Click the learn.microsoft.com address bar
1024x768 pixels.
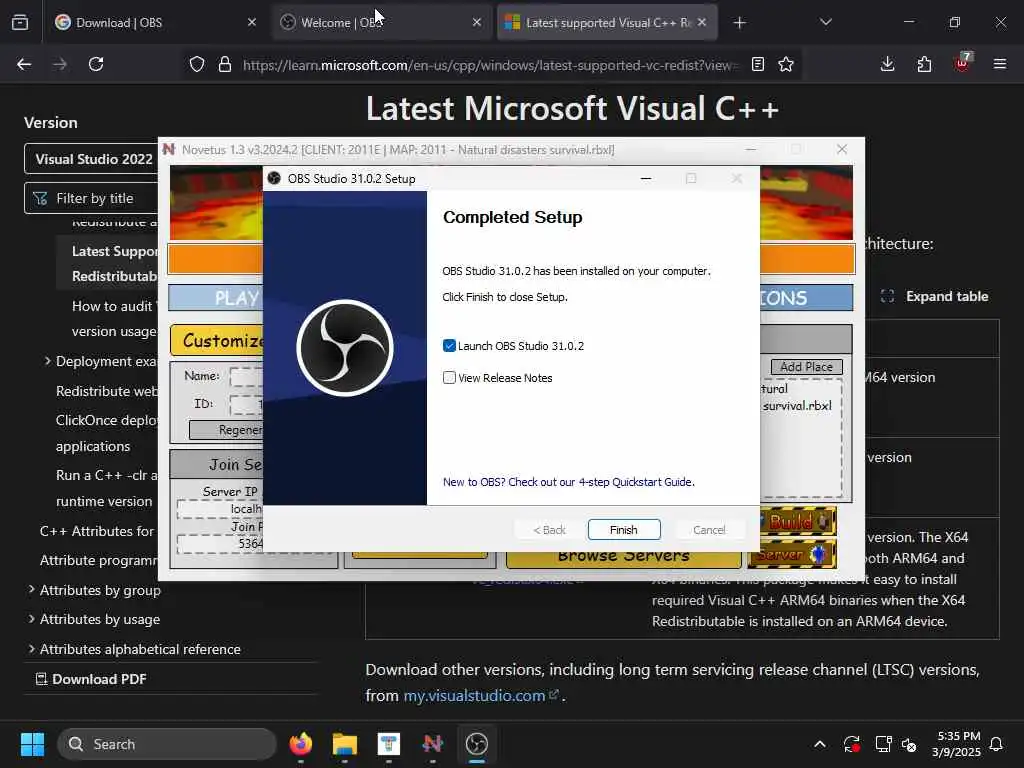(x=490, y=65)
